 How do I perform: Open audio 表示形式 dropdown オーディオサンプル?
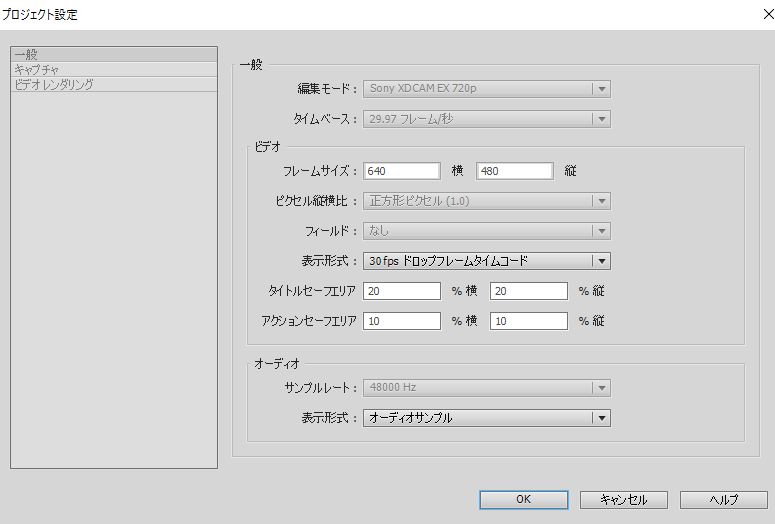coord(487,418)
